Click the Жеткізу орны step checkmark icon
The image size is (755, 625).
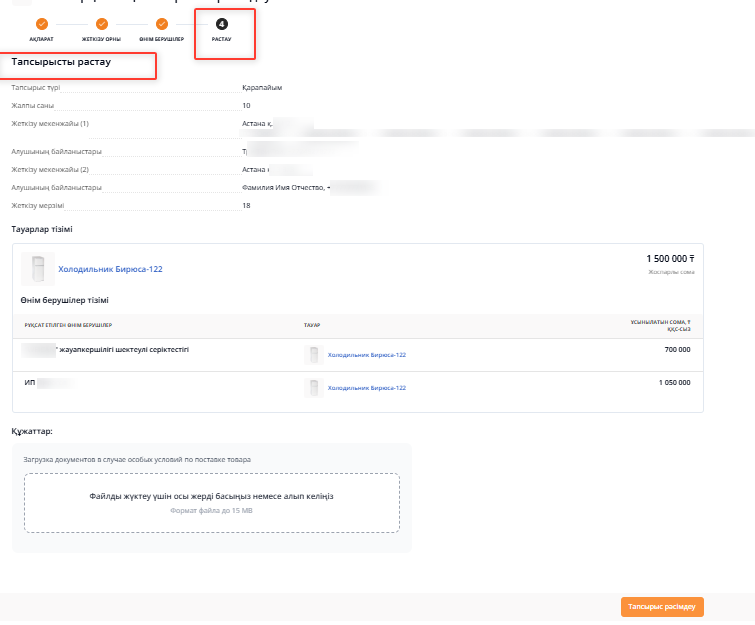coord(101,23)
